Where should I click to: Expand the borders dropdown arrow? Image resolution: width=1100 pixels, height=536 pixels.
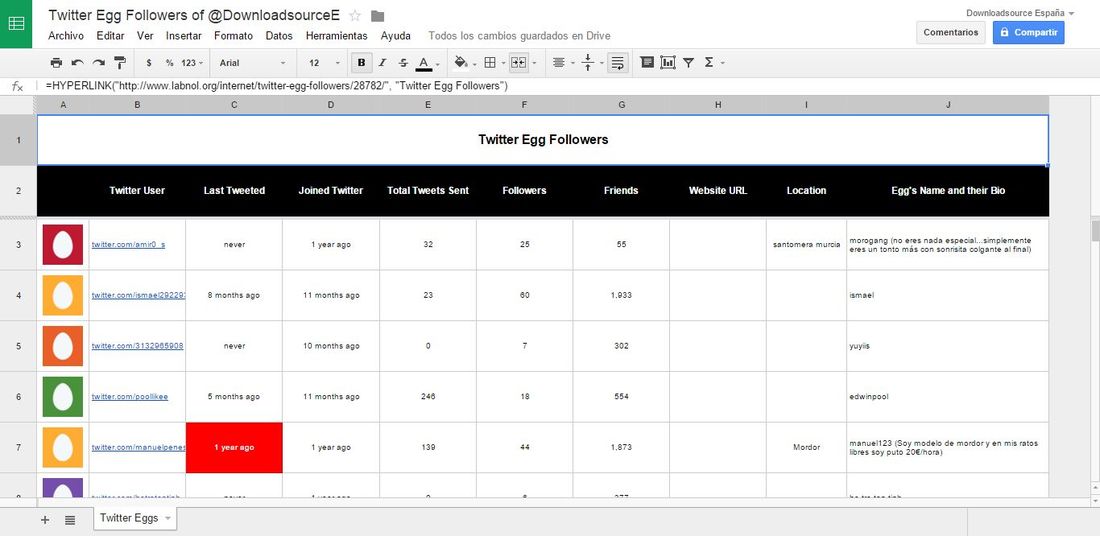pyautogui.click(x=504, y=63)
